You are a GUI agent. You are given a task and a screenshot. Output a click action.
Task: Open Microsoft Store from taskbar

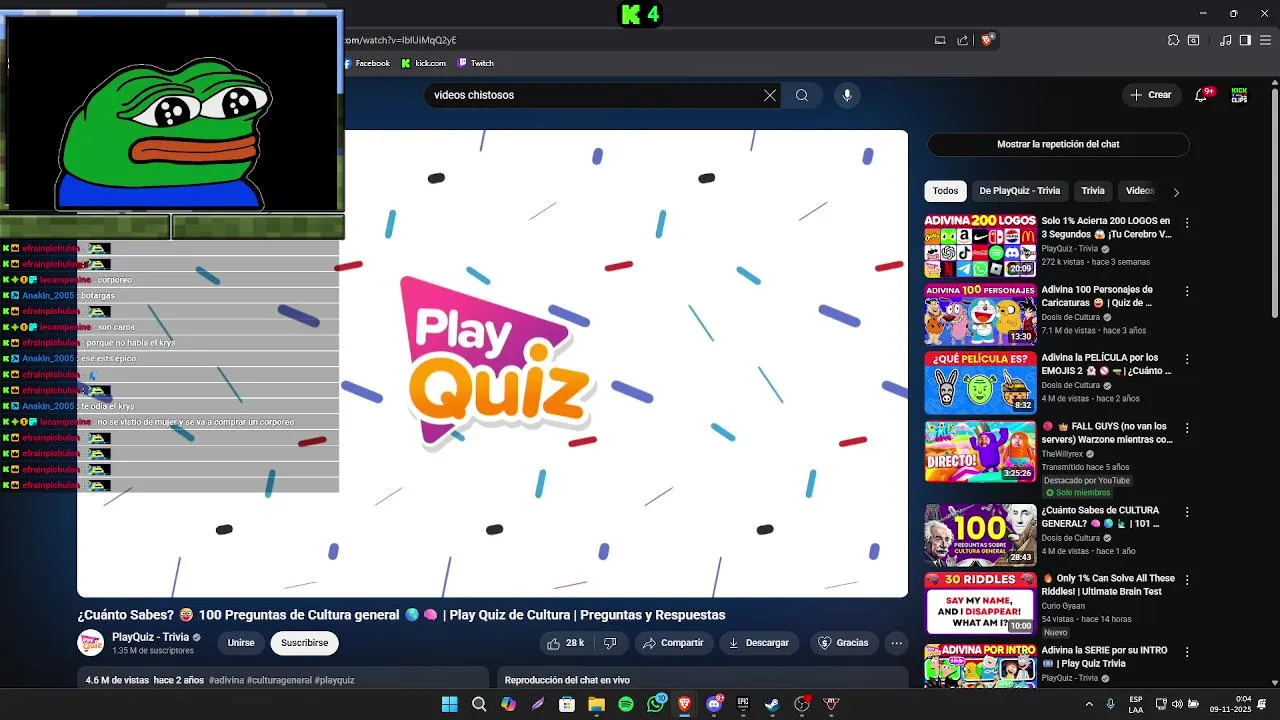pos(567,704)
